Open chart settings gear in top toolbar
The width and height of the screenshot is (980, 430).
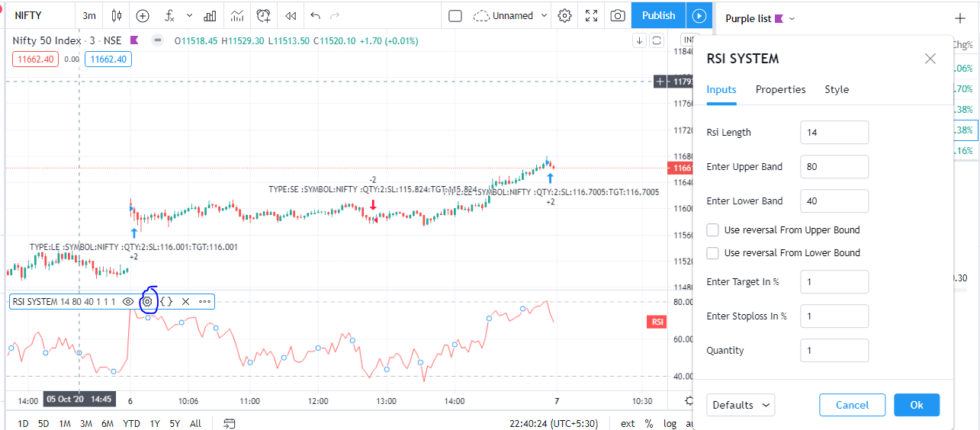[564, 16]
